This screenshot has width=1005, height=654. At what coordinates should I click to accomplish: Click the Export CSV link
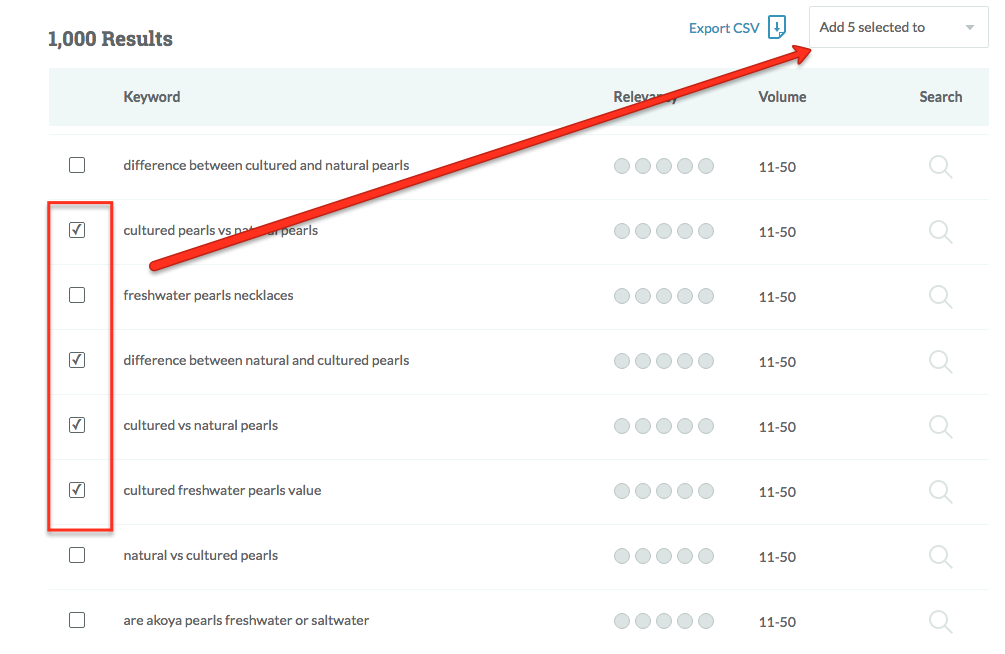coord(723,28)
